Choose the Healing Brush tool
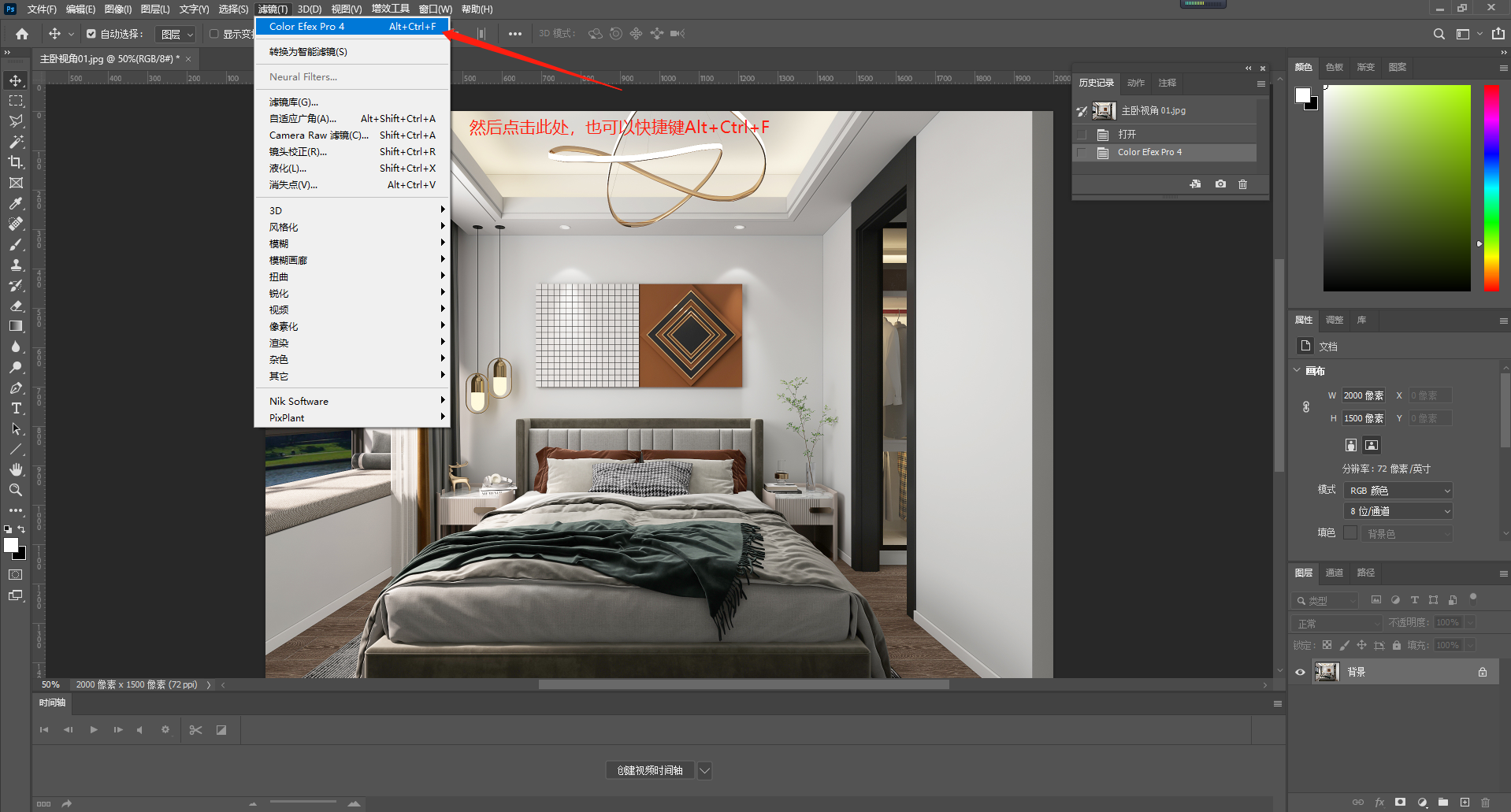 coord(16,224)
